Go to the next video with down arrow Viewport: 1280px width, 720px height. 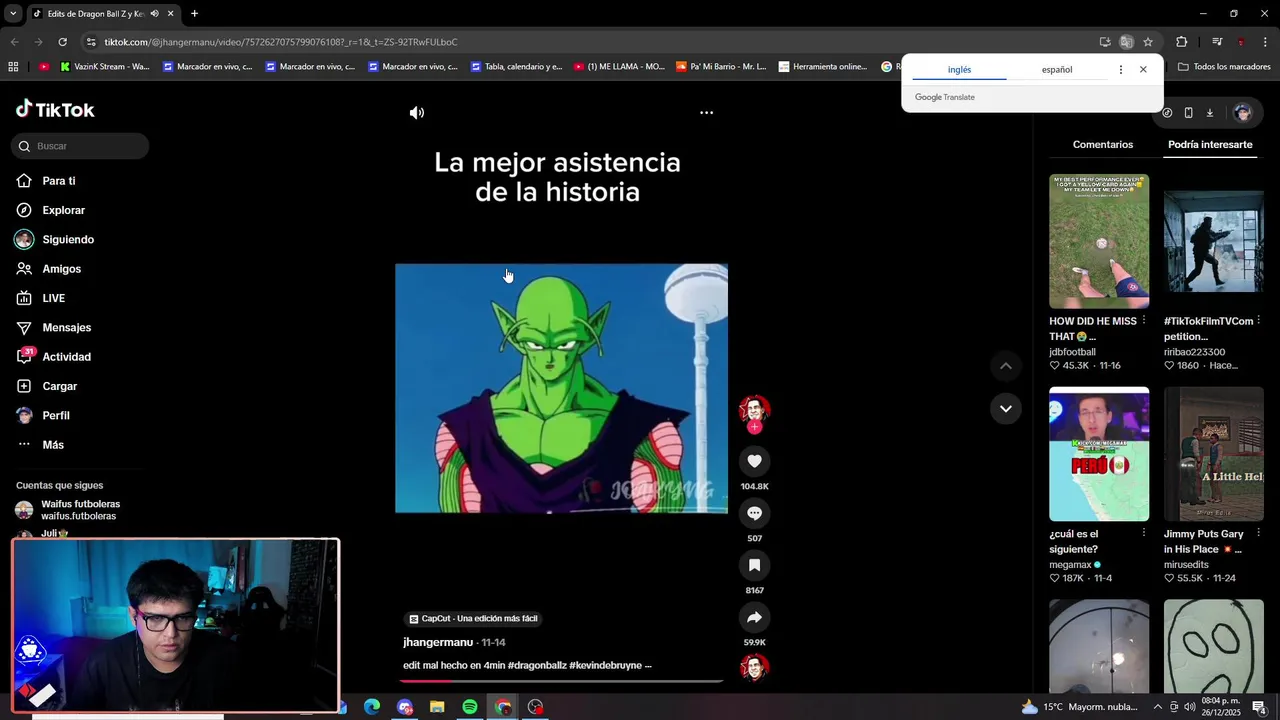(x=1005, y=408)
